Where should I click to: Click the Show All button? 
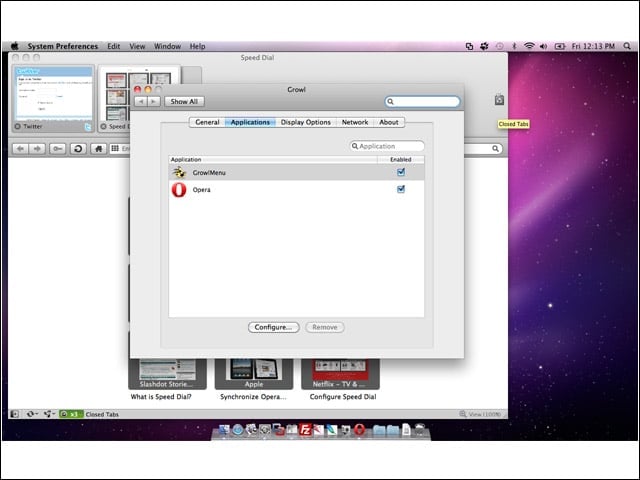[184, 101]
